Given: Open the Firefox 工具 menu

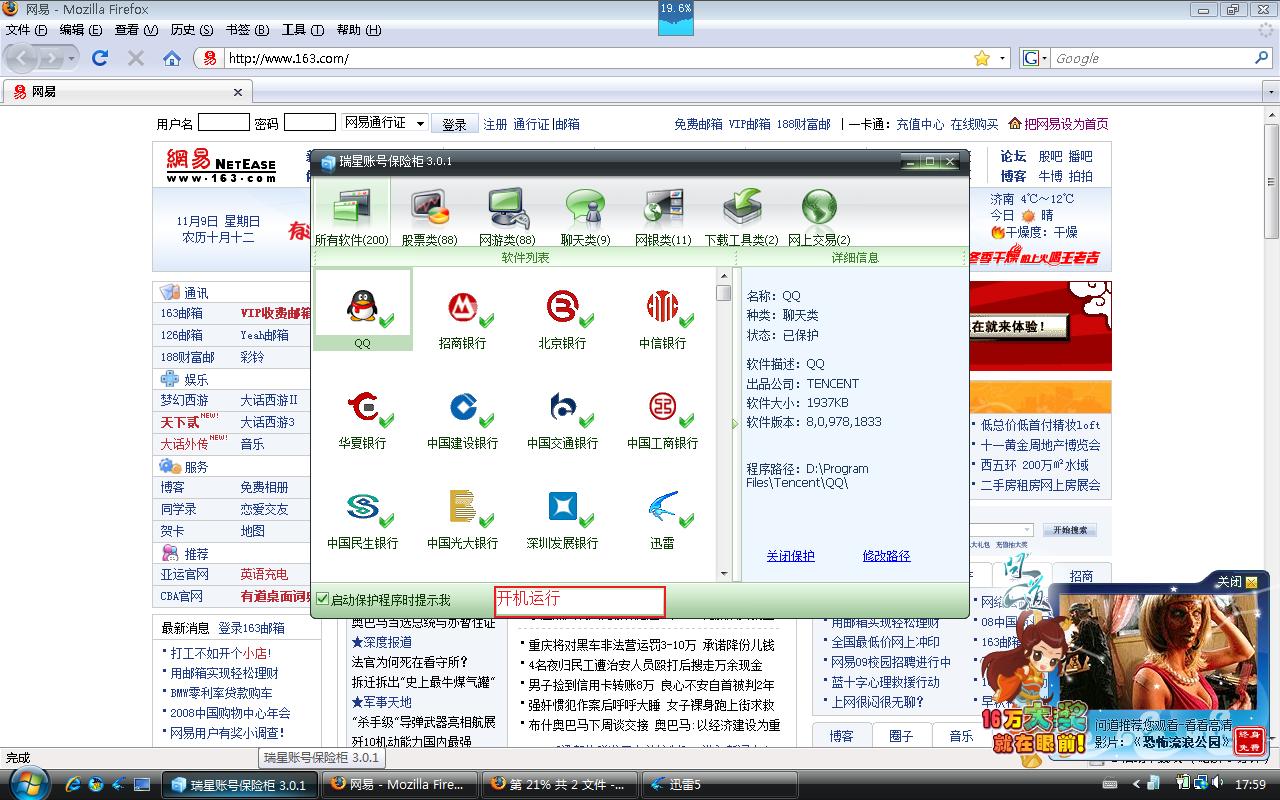Looking at the screenshot, I should (x=302, y=30).
